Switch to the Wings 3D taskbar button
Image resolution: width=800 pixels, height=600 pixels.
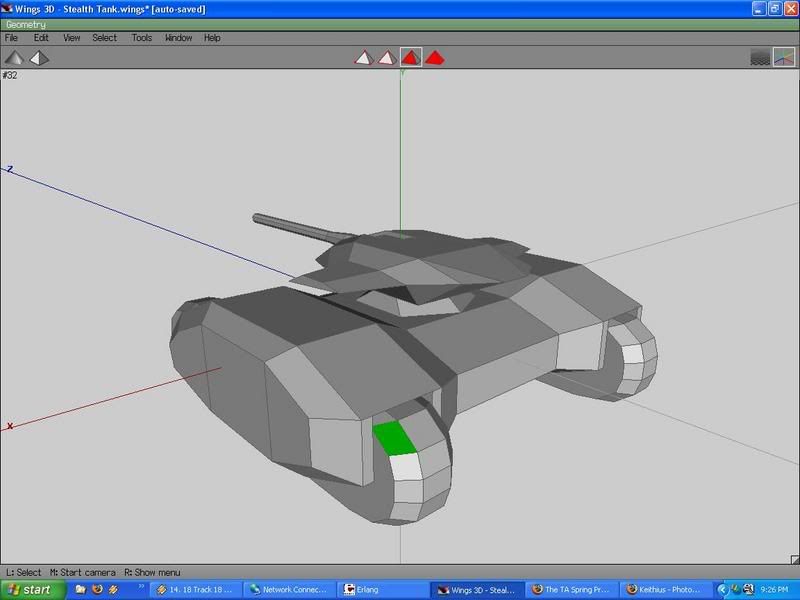pos(477,590)
